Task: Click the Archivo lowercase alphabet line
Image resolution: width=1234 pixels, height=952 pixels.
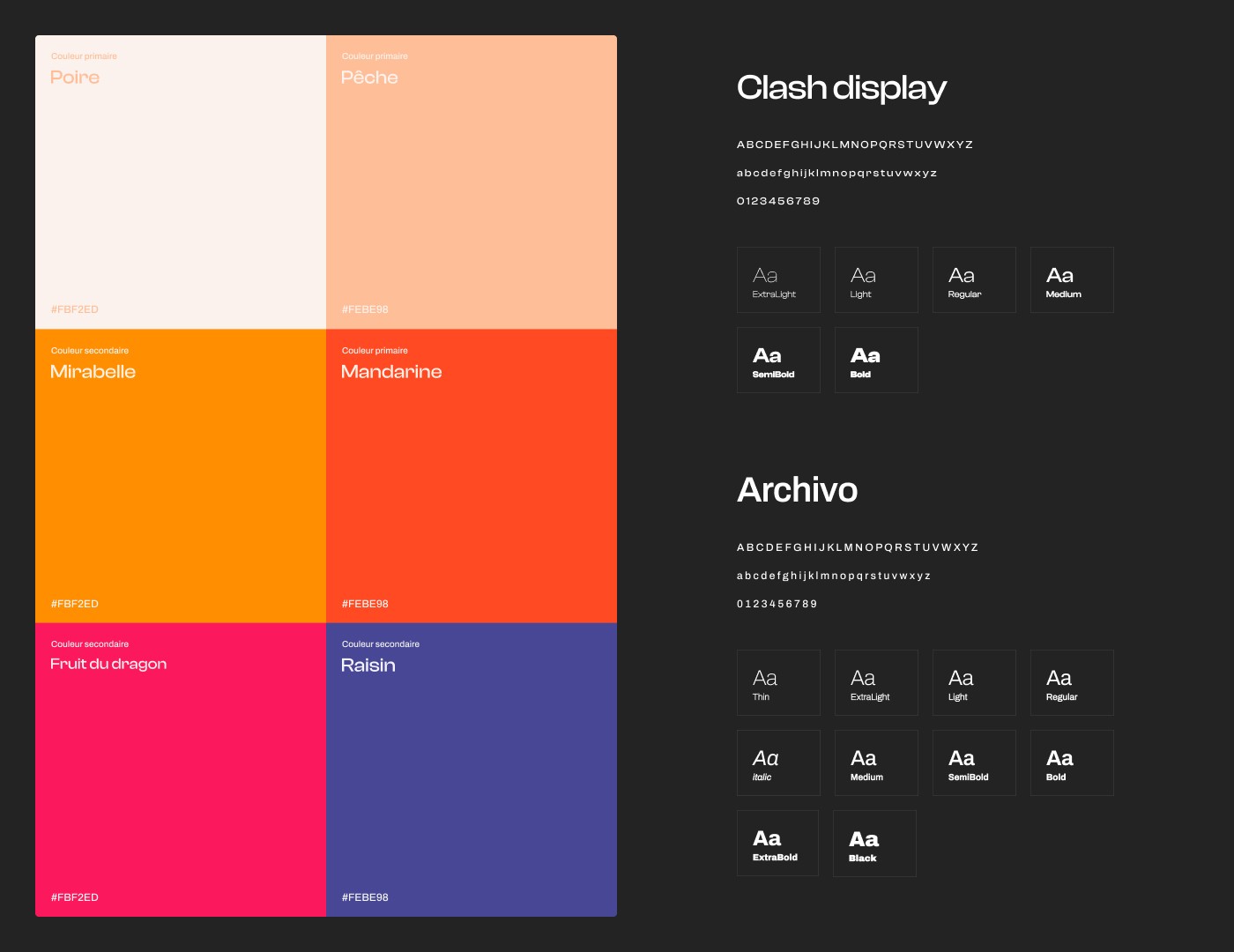Action: point(834,576)
